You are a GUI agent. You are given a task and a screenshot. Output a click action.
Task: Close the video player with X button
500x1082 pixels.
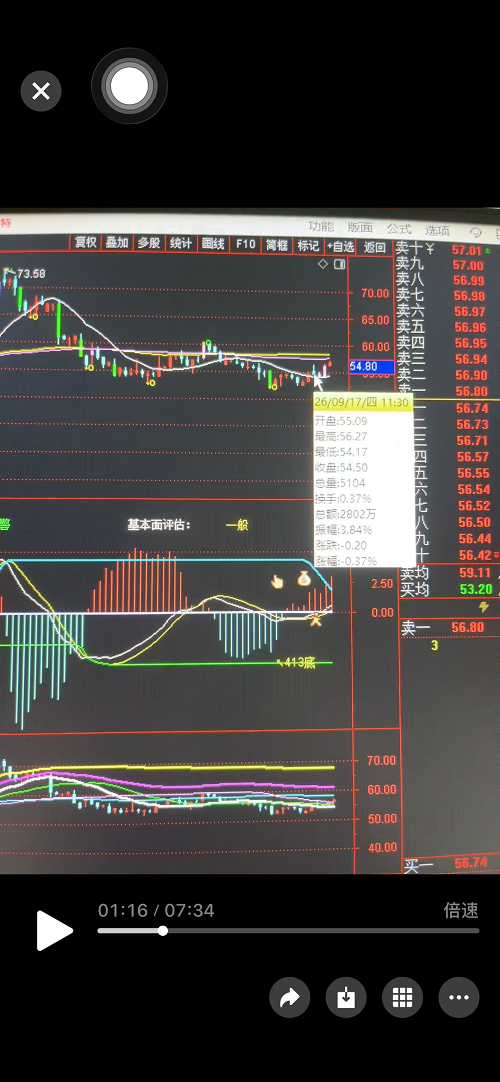[41, 91]
